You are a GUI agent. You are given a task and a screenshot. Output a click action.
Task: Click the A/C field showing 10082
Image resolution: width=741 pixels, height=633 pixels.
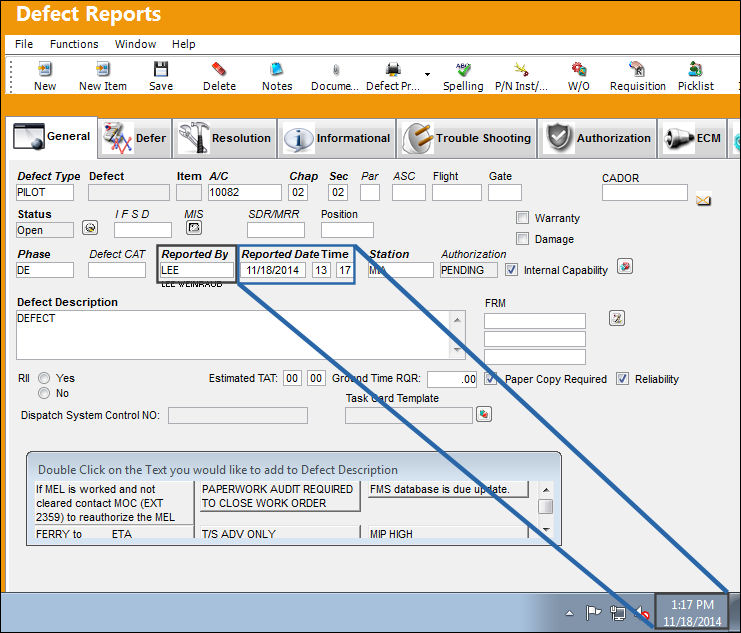coord(245,192)
